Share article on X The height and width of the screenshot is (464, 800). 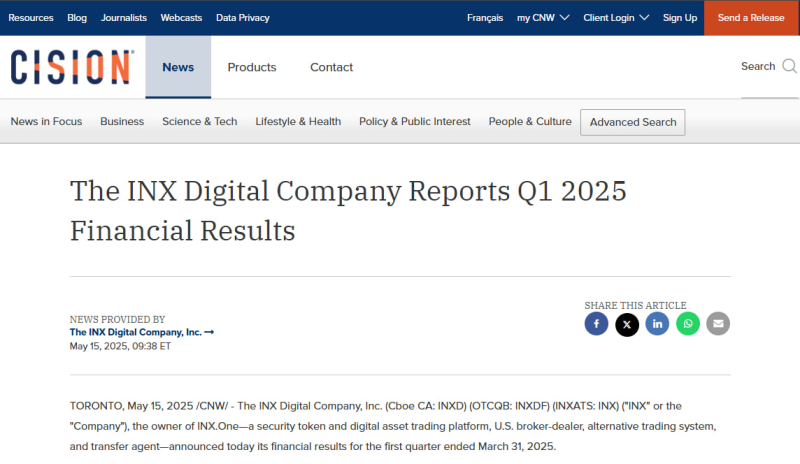point(627,324)
